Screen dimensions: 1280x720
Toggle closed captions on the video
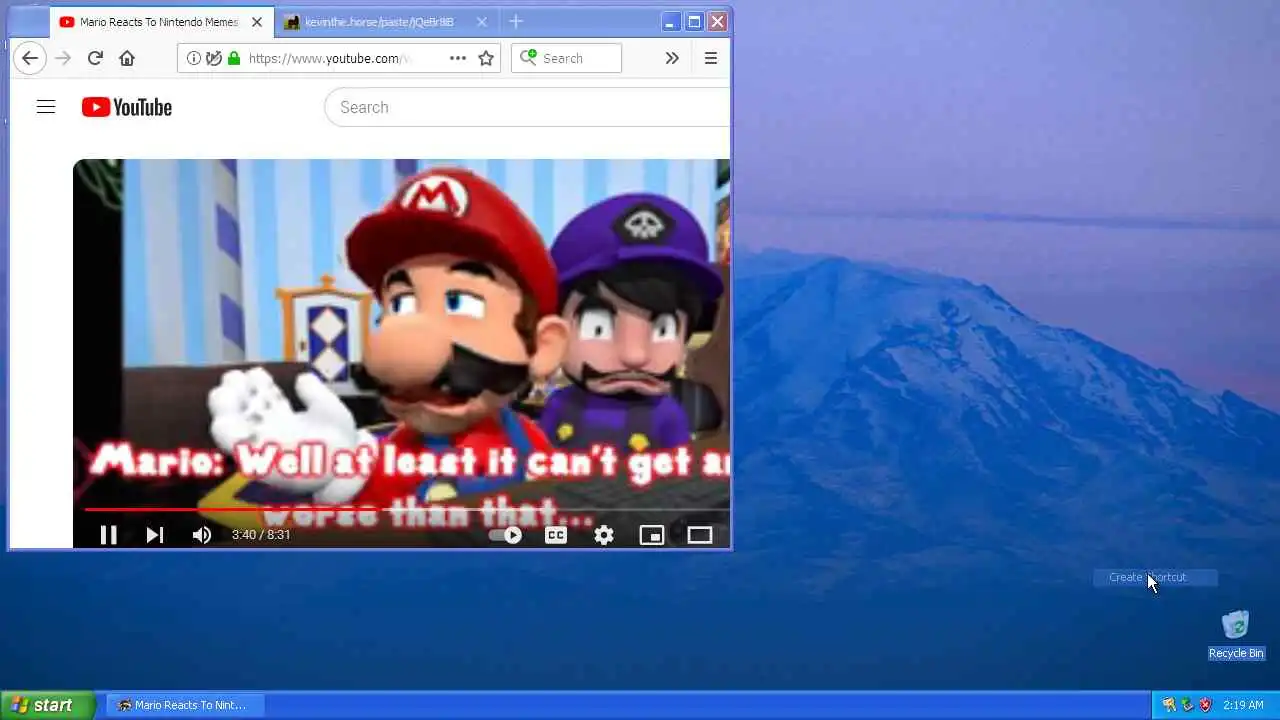[556, 535]
